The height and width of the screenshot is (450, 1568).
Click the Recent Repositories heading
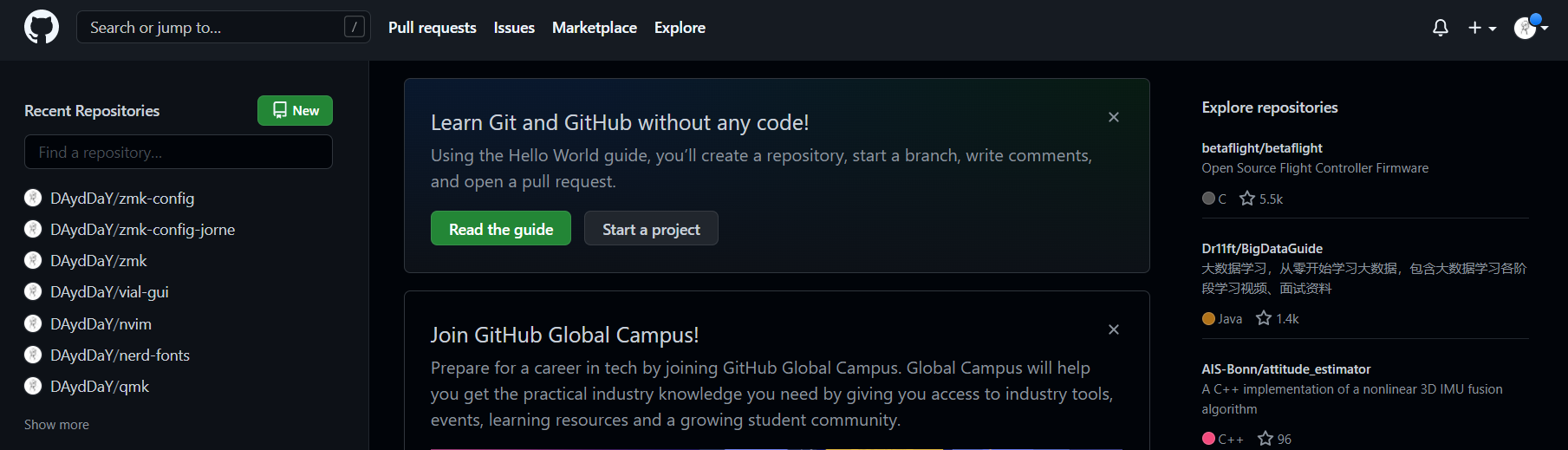point(92,111)
